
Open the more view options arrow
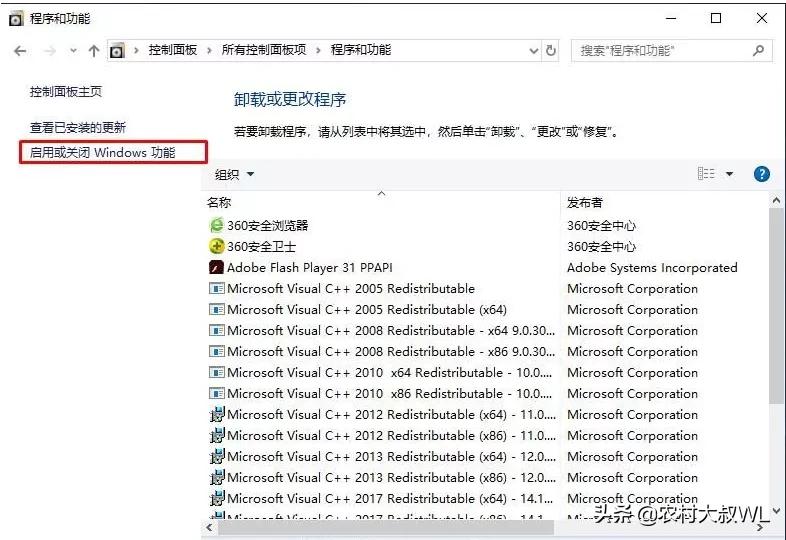click(x=729, y=174)
